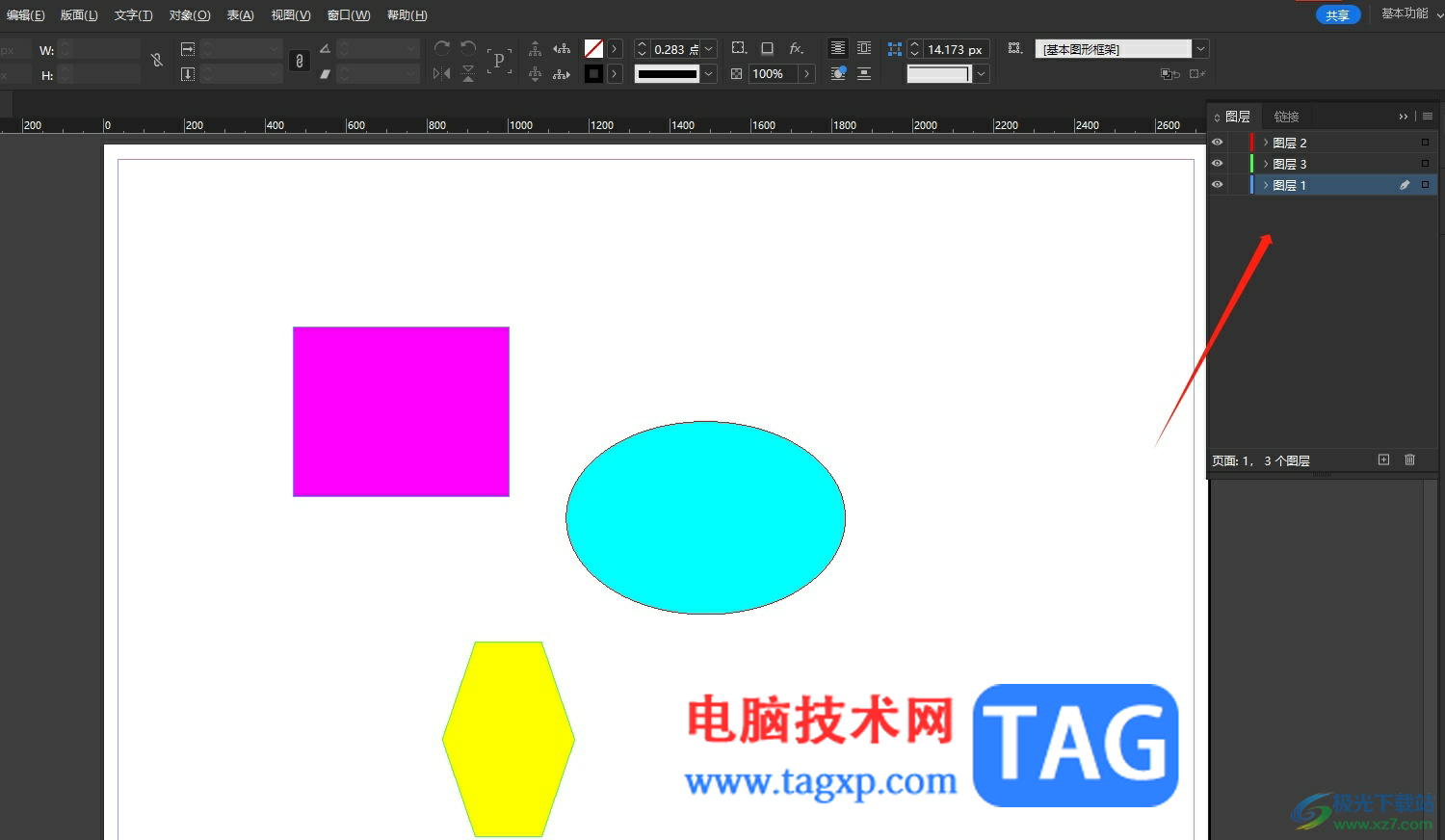Expand the opacity slider arrow
Viewport: 1445px width, 840px height.
coord(807,74)
